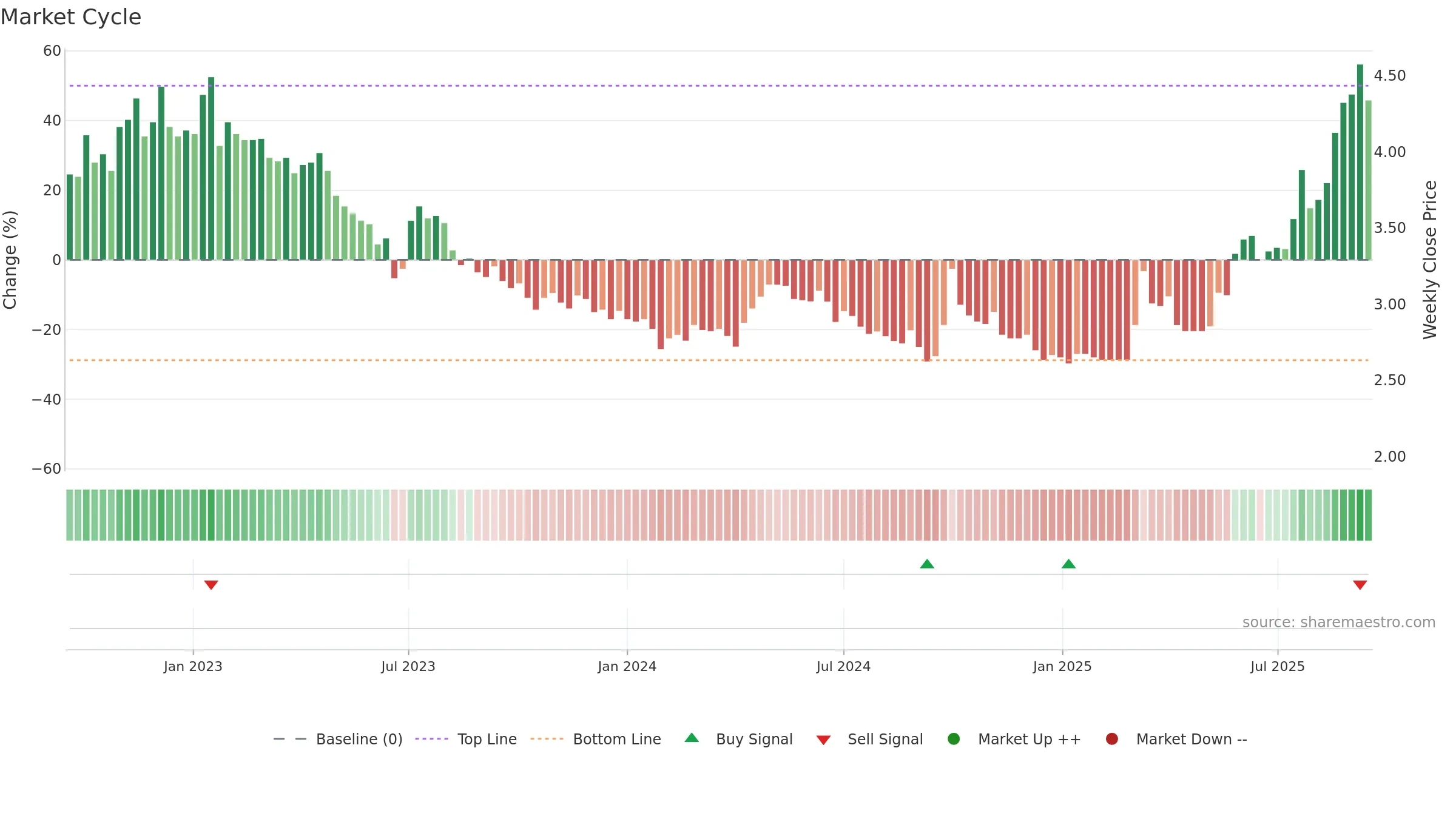Click the source: sharemaestro.com text
Viewport: 1456px width, 819px height.
pyautogui.click(x=1339, y=622)
